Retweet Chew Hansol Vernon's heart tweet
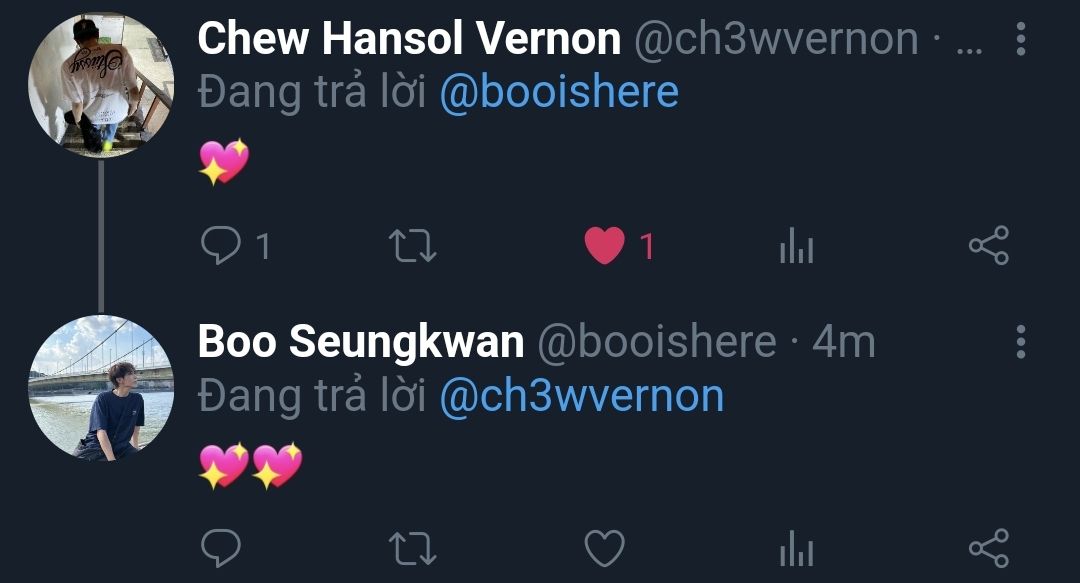This screenshot has width=1080, height=583. (x=413, y=246)
